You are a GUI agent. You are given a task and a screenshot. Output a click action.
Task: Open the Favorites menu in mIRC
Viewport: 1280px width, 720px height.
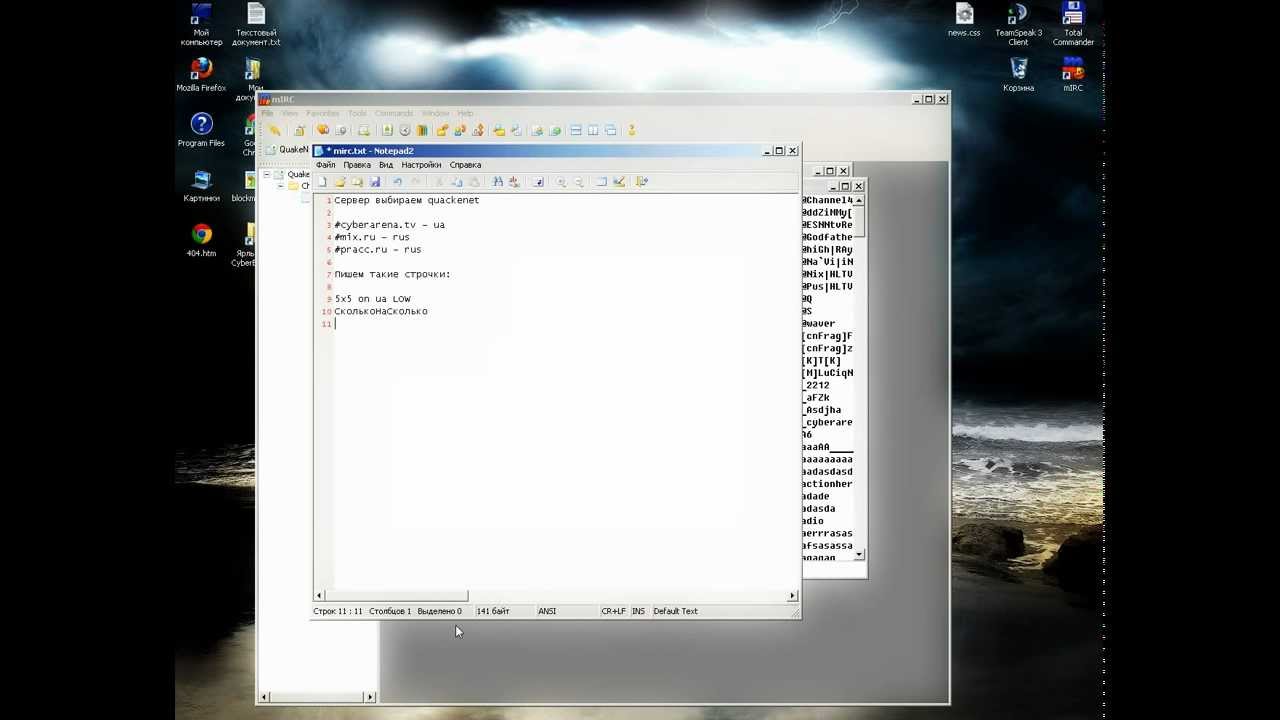tap(322, 113)
